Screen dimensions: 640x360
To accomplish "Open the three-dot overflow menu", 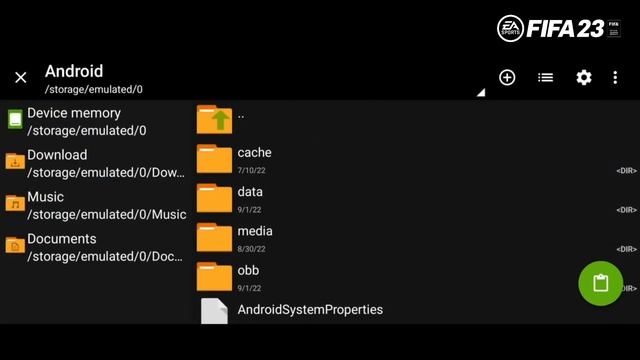I will tap(615, 78).
